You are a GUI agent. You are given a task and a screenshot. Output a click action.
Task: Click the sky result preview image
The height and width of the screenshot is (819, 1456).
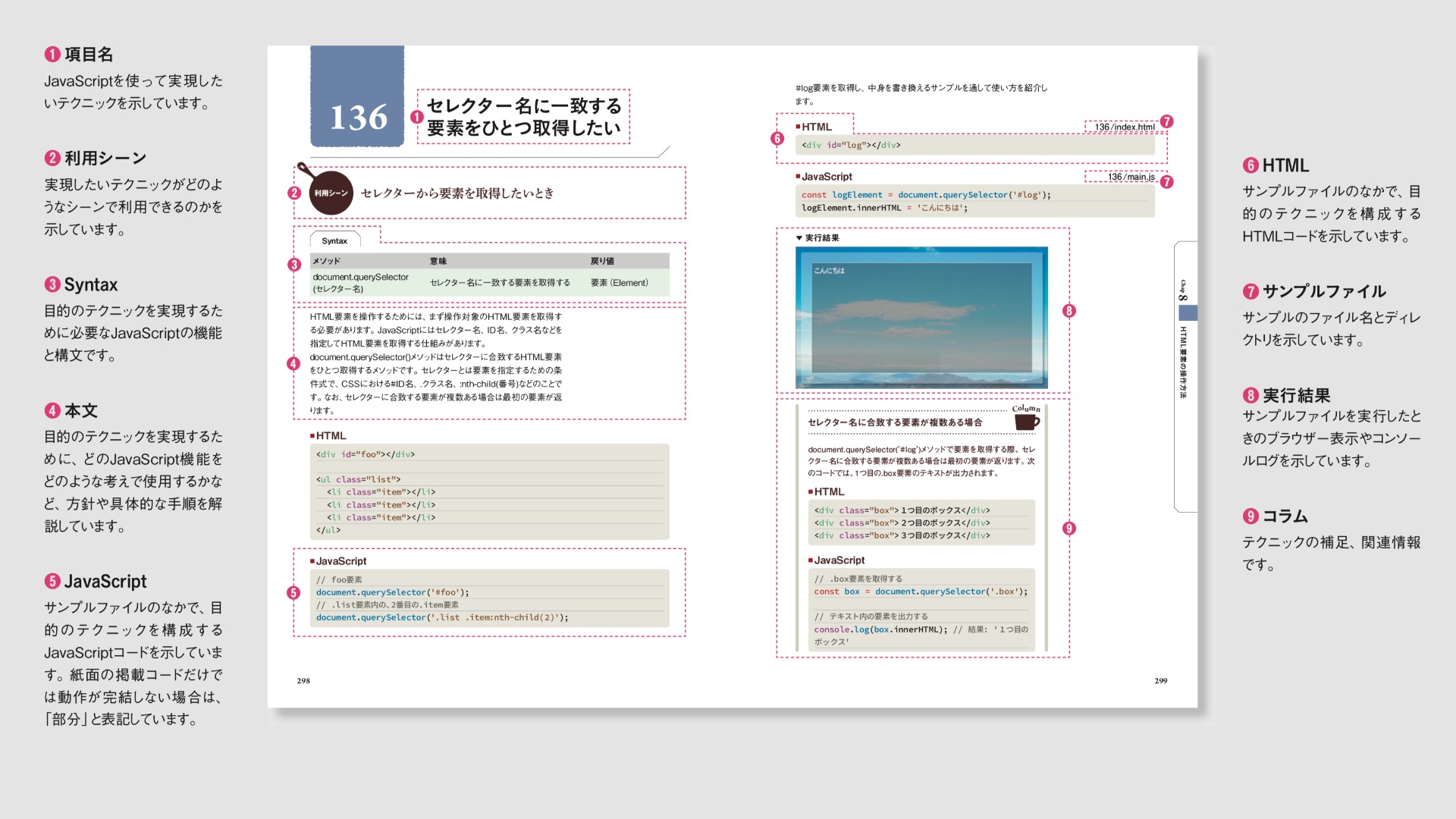pyautogui.click(x=921, y=317)
